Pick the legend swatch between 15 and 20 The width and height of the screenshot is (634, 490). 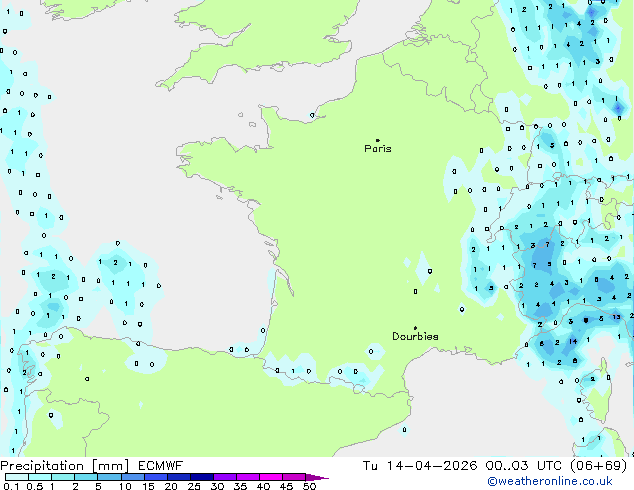point(155,477)
